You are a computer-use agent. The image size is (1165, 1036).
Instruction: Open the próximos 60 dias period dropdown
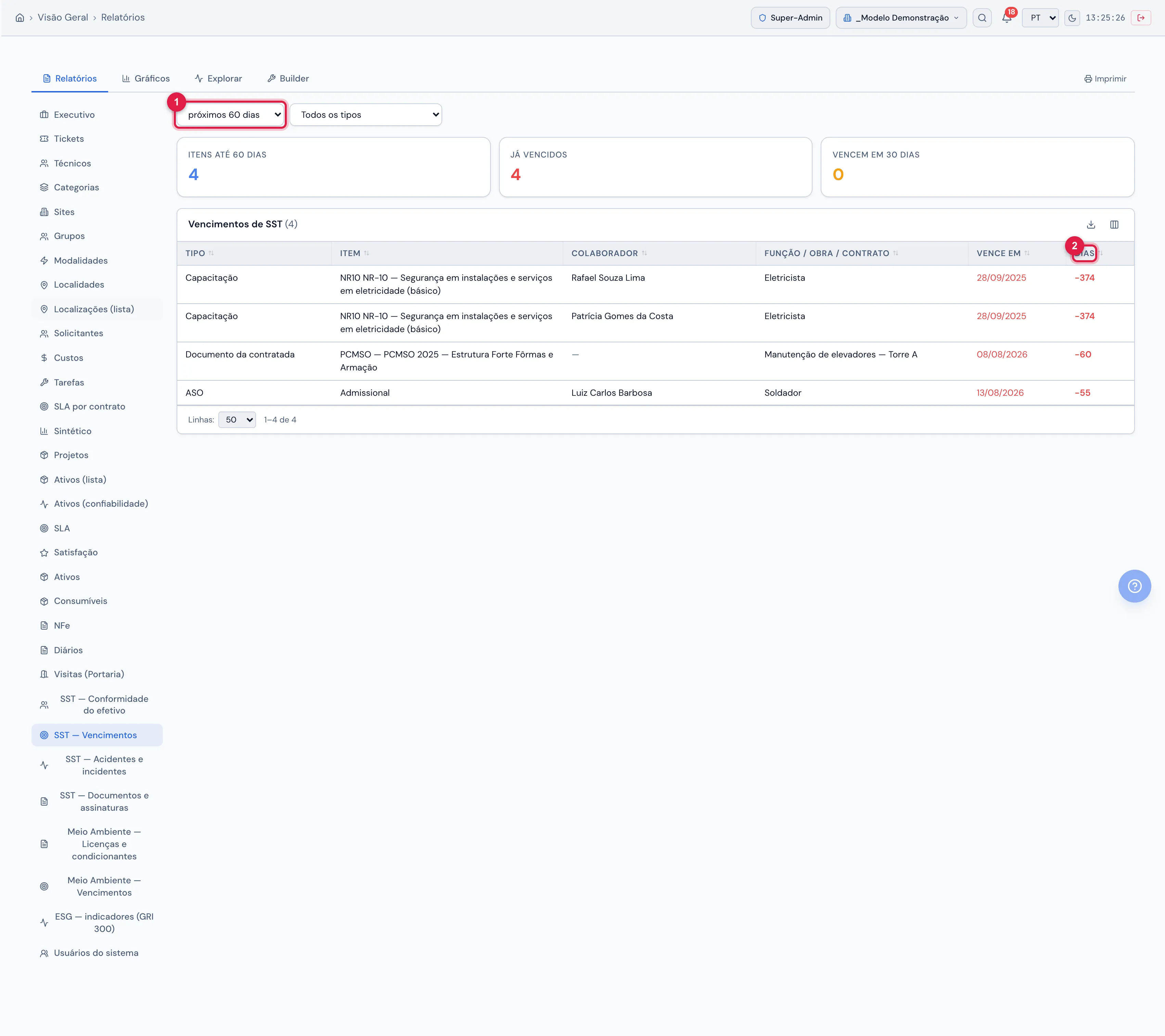point(230,115)
